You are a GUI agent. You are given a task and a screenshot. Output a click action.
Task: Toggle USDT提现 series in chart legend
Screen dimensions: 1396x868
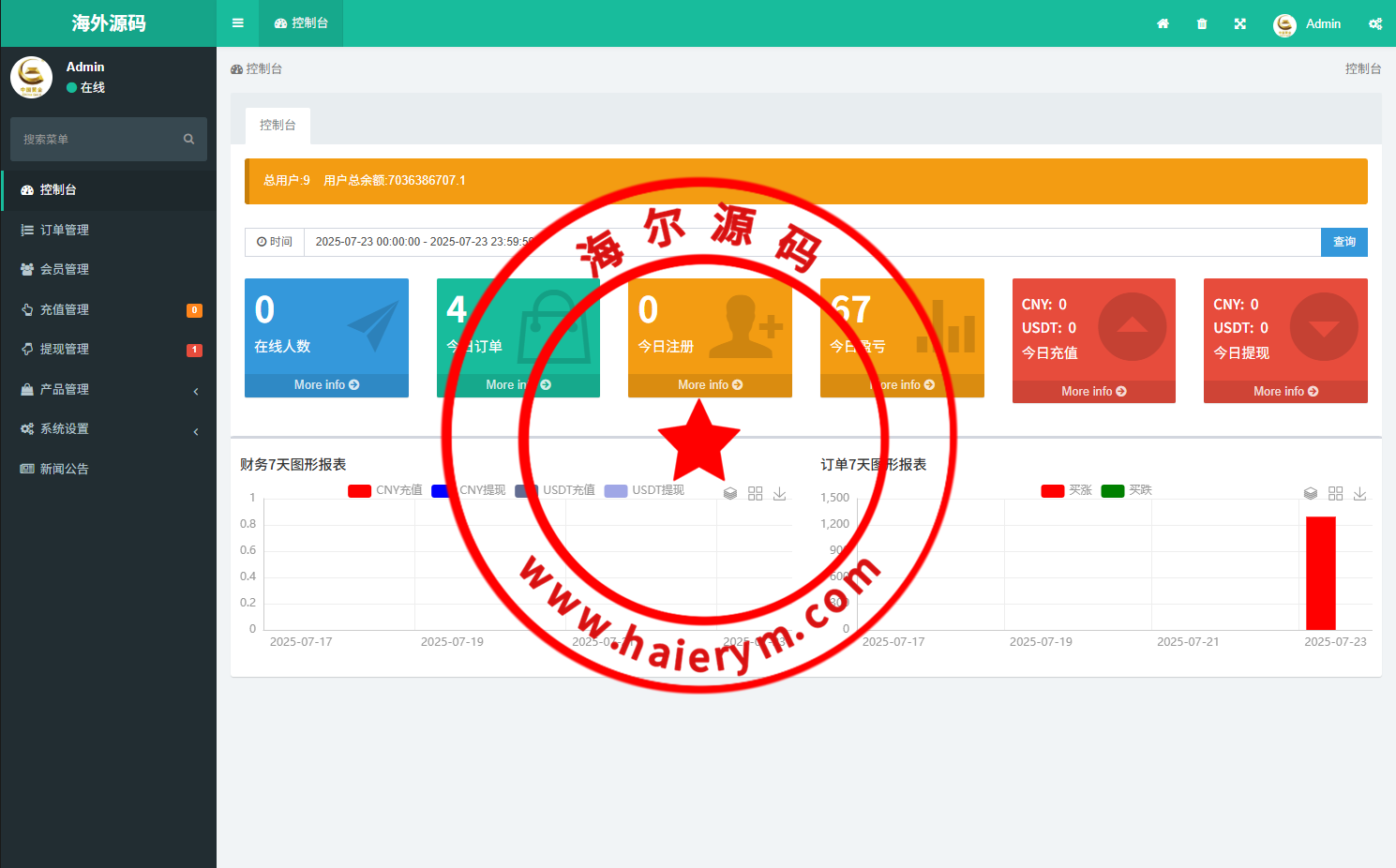644,490
